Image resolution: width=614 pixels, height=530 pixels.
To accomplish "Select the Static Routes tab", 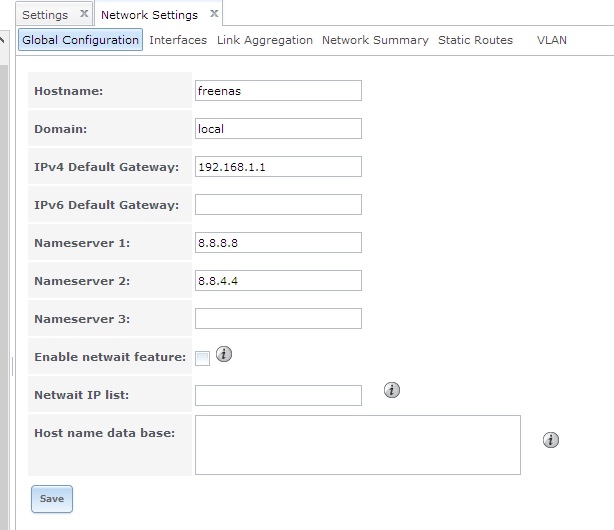I will coord(475,40).
